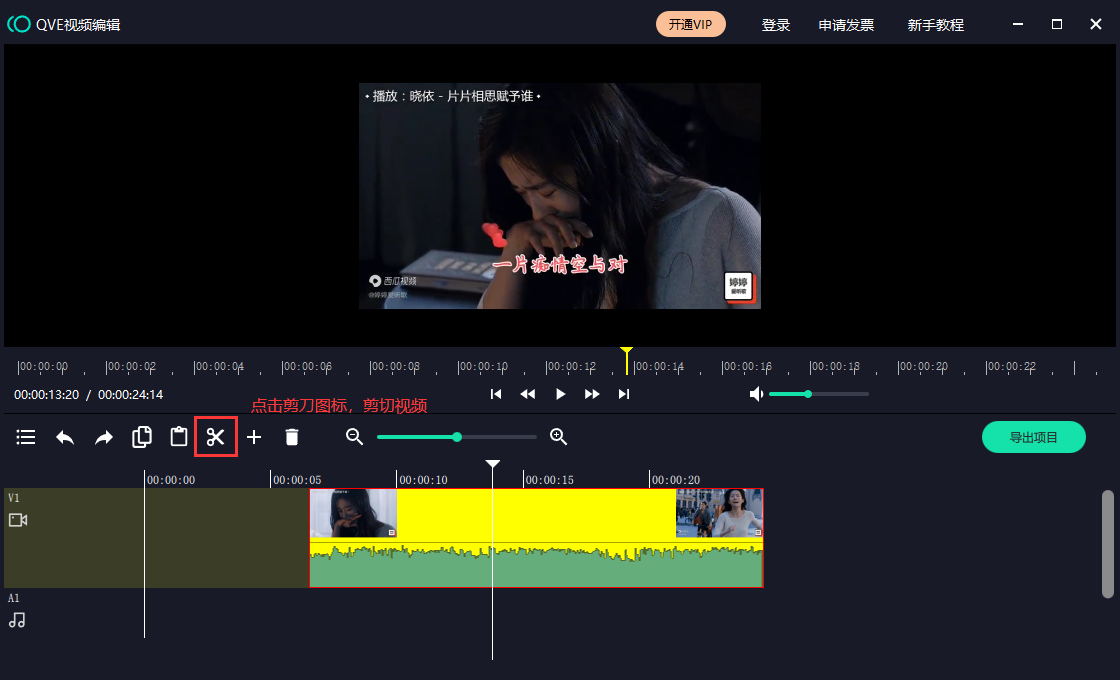Zoom out the timeline with magnifier minus
Screen dimensions: 1120x680
pyautogui.click(x=354, y=437)
